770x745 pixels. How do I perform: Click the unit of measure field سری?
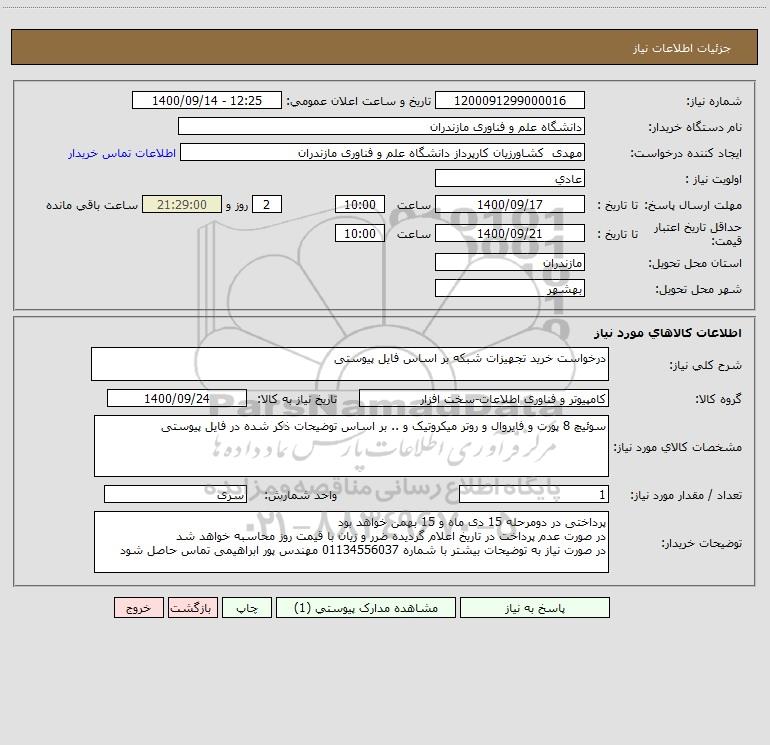point(175,494)
